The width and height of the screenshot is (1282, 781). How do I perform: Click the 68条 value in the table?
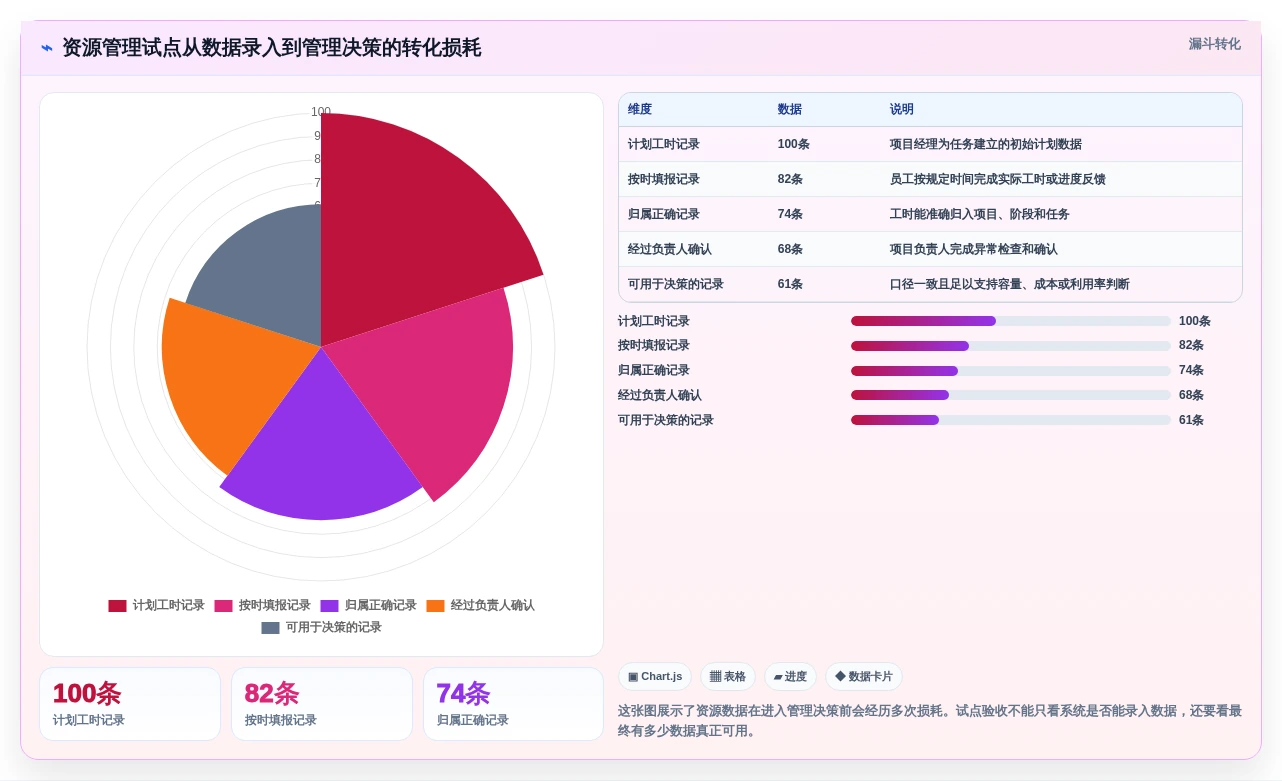coord(790,250)
